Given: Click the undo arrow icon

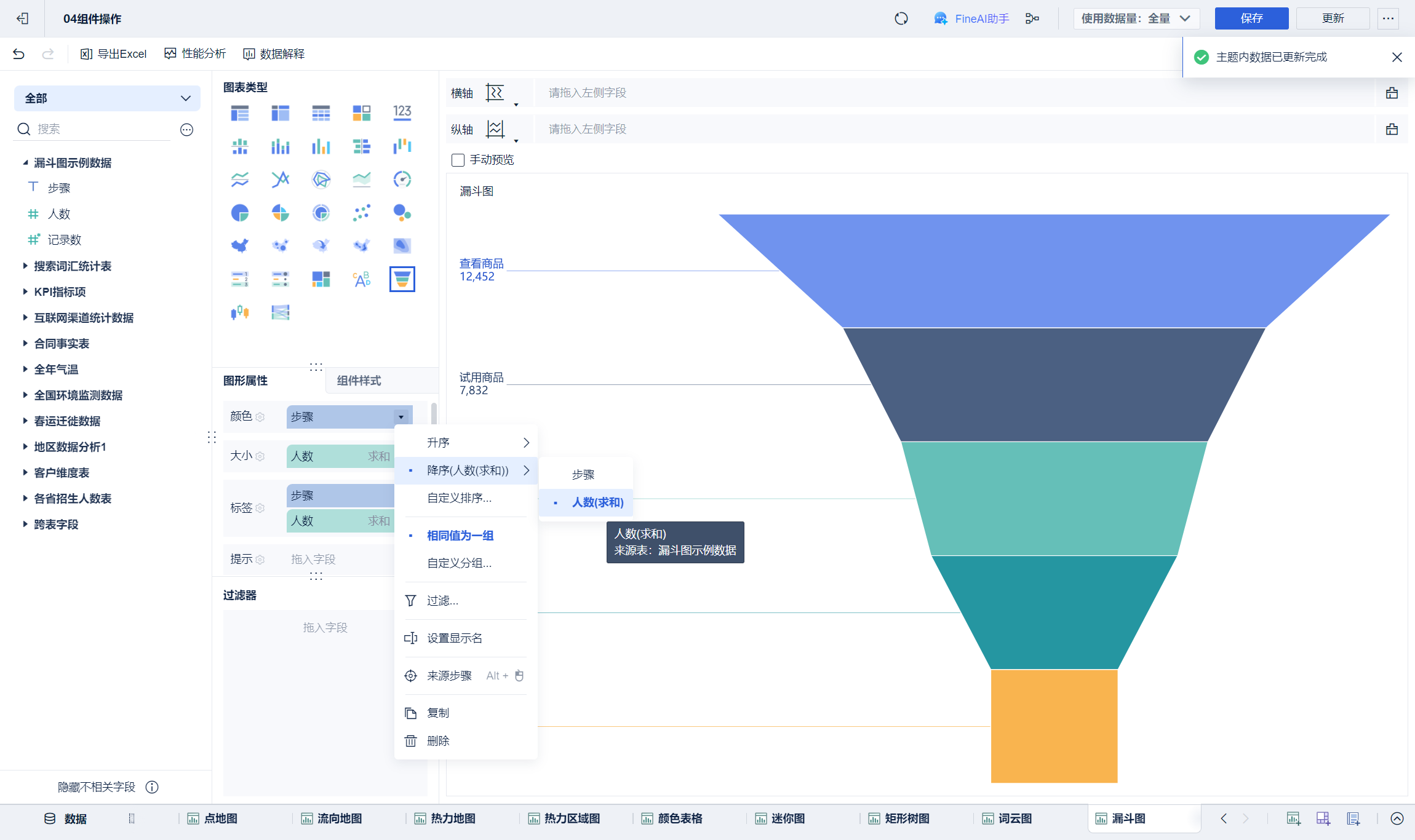Looking at the screenshot, I should click(18, 54).
